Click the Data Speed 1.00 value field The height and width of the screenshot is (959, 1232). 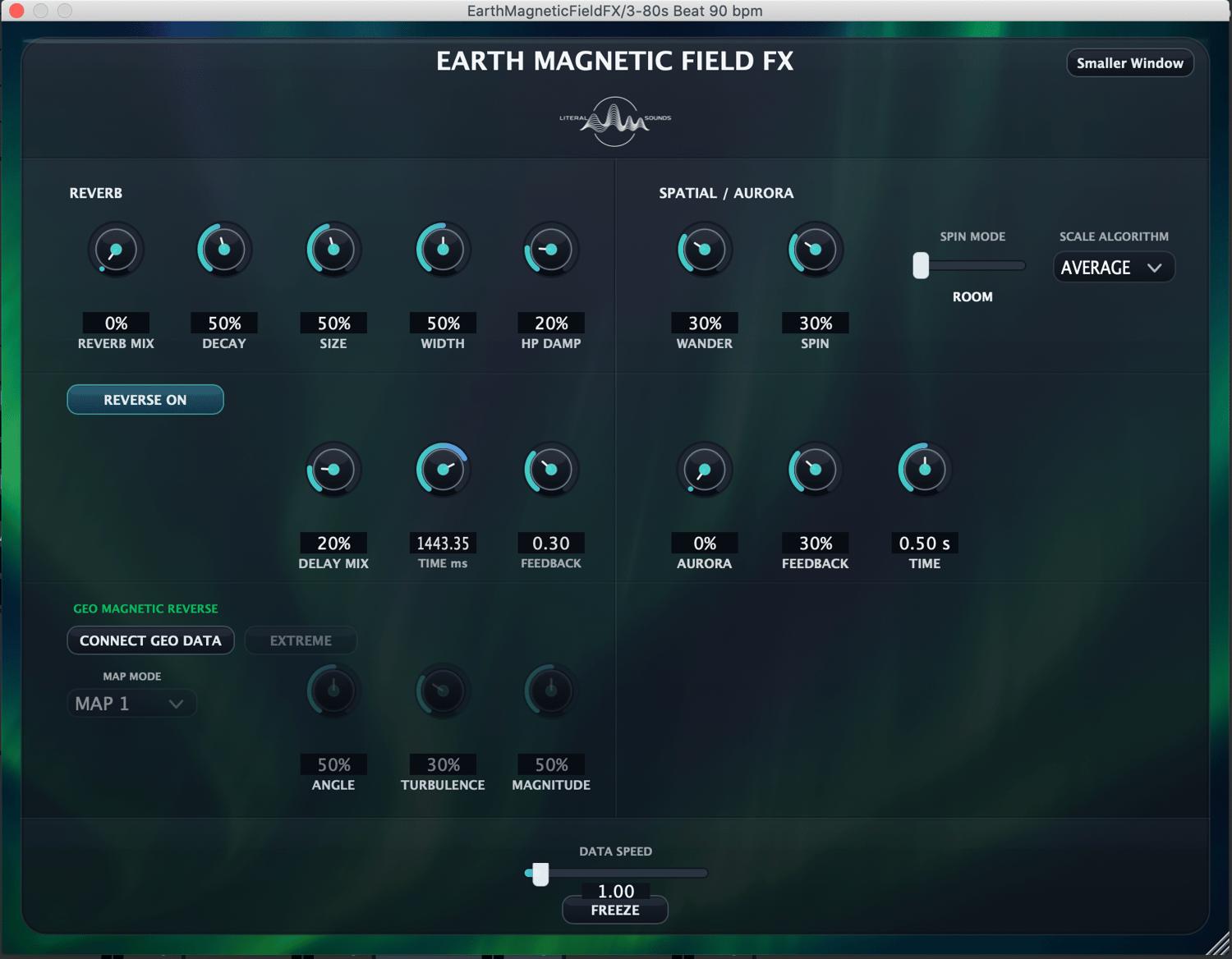615,891
